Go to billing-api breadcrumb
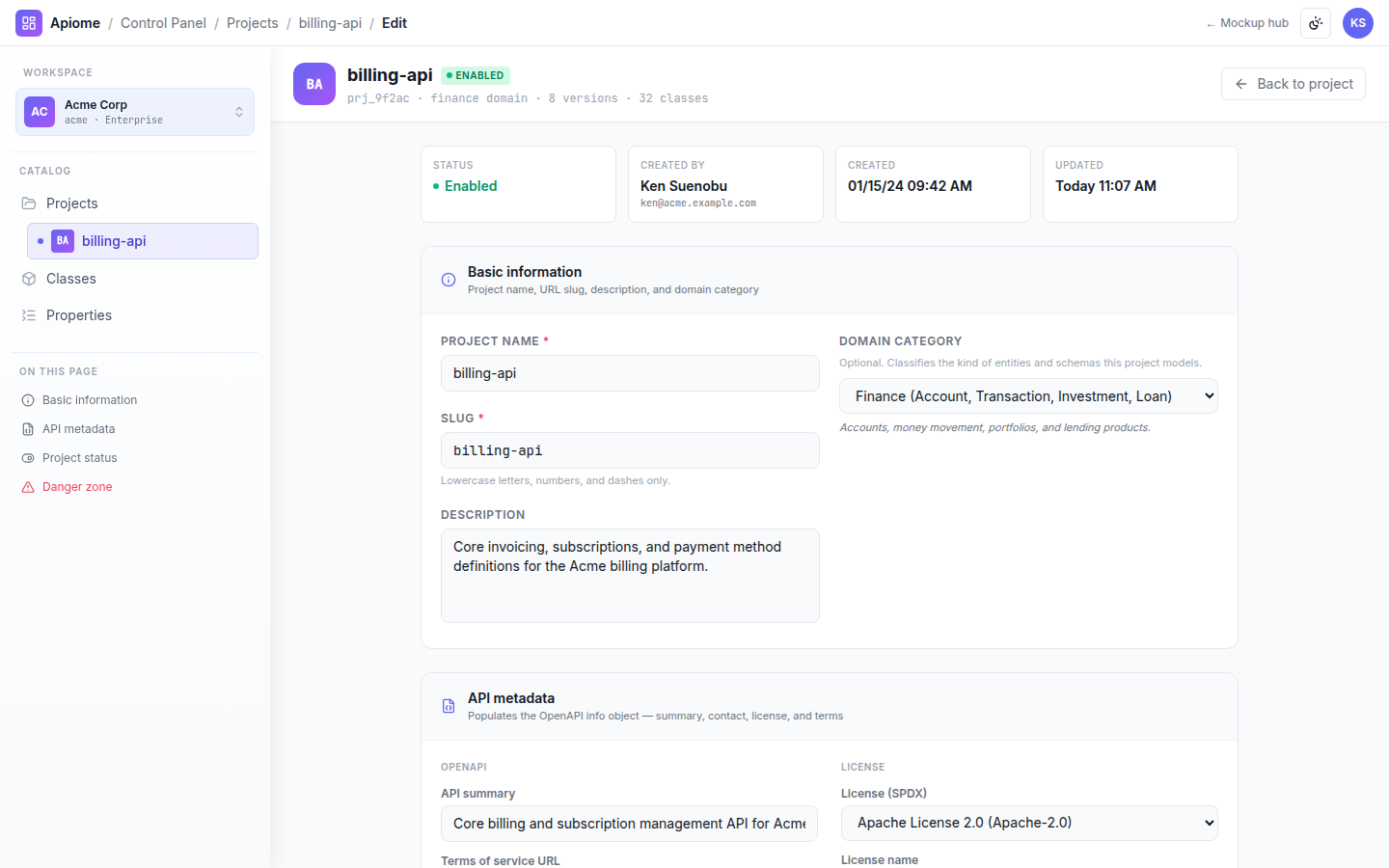Screen dimensions: 1389x868 pyautogui.click(x=330, y=23)
